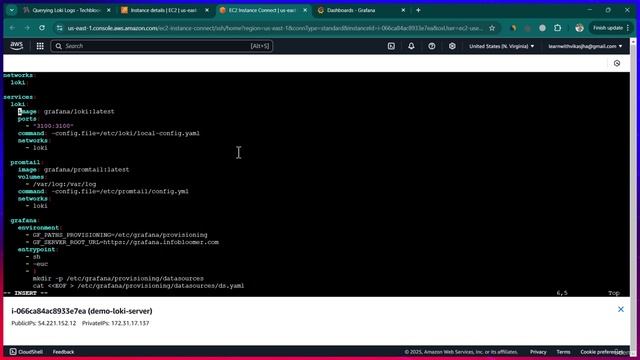The height and width of the screenshot is (360, 640).
Task: Bookmark this page with the star
Action: pyautogui.click(x=492, y=28)
